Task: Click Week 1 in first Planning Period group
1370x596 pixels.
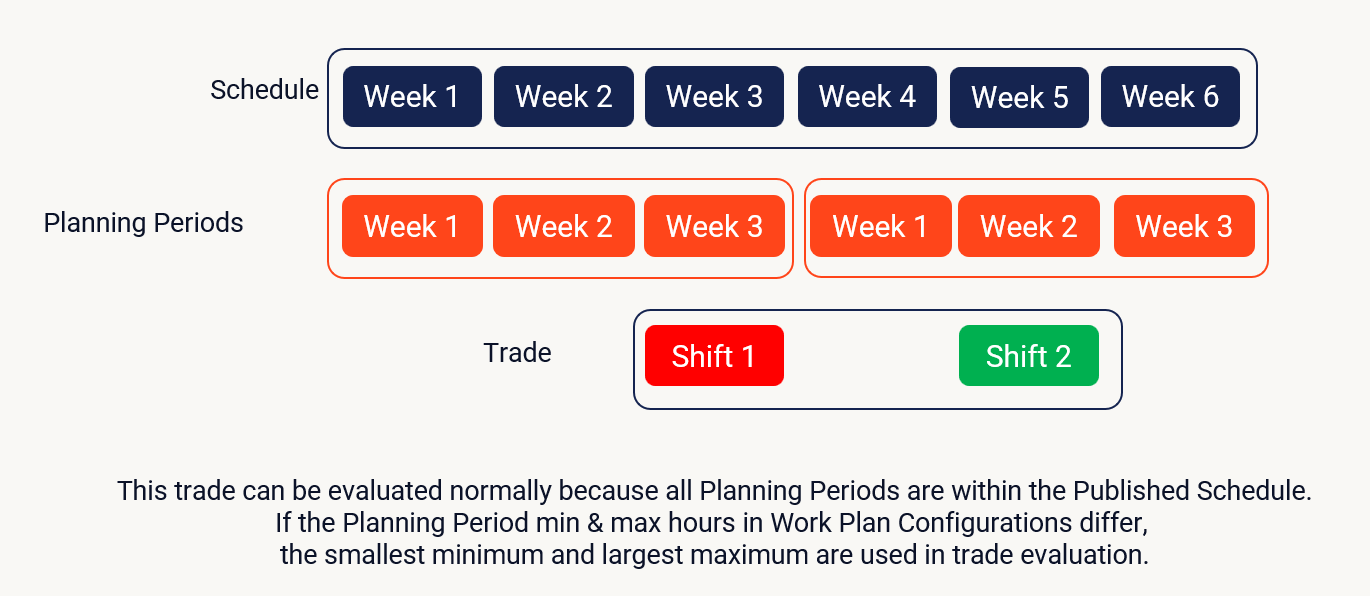Action: pos(412,226)
